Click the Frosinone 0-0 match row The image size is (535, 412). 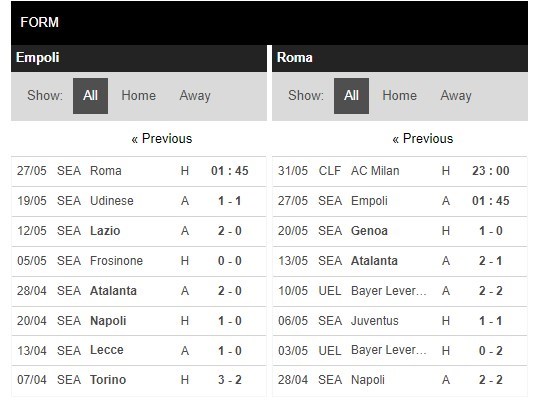coord(139,261)
